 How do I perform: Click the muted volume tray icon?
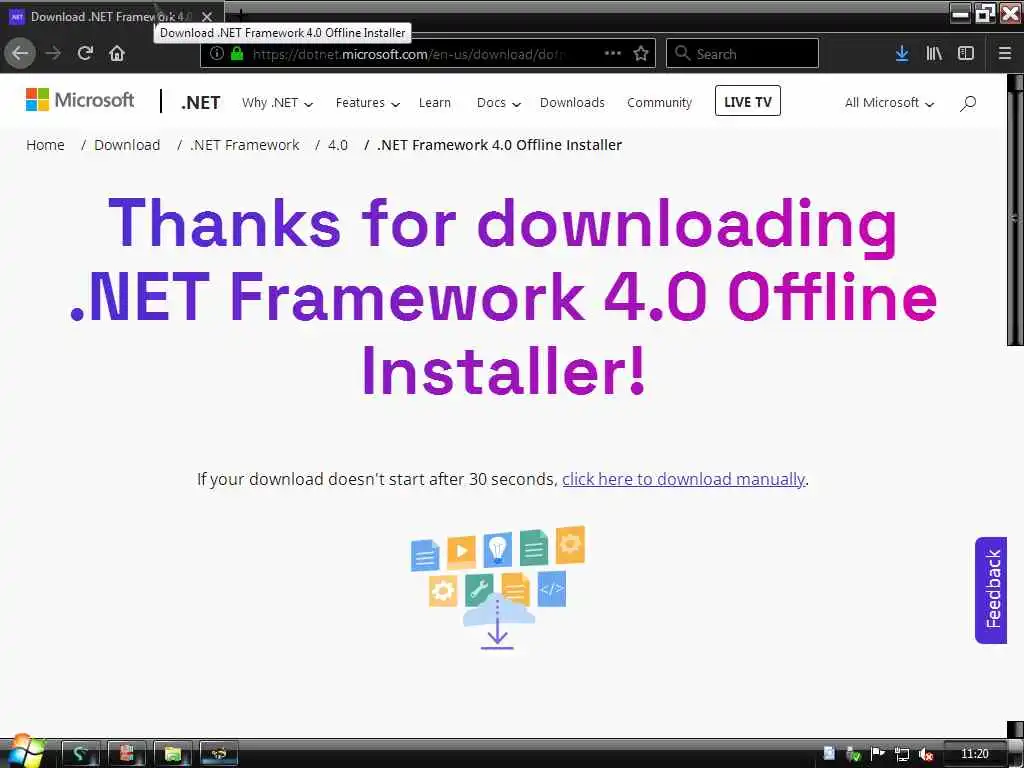click(925, 754)
